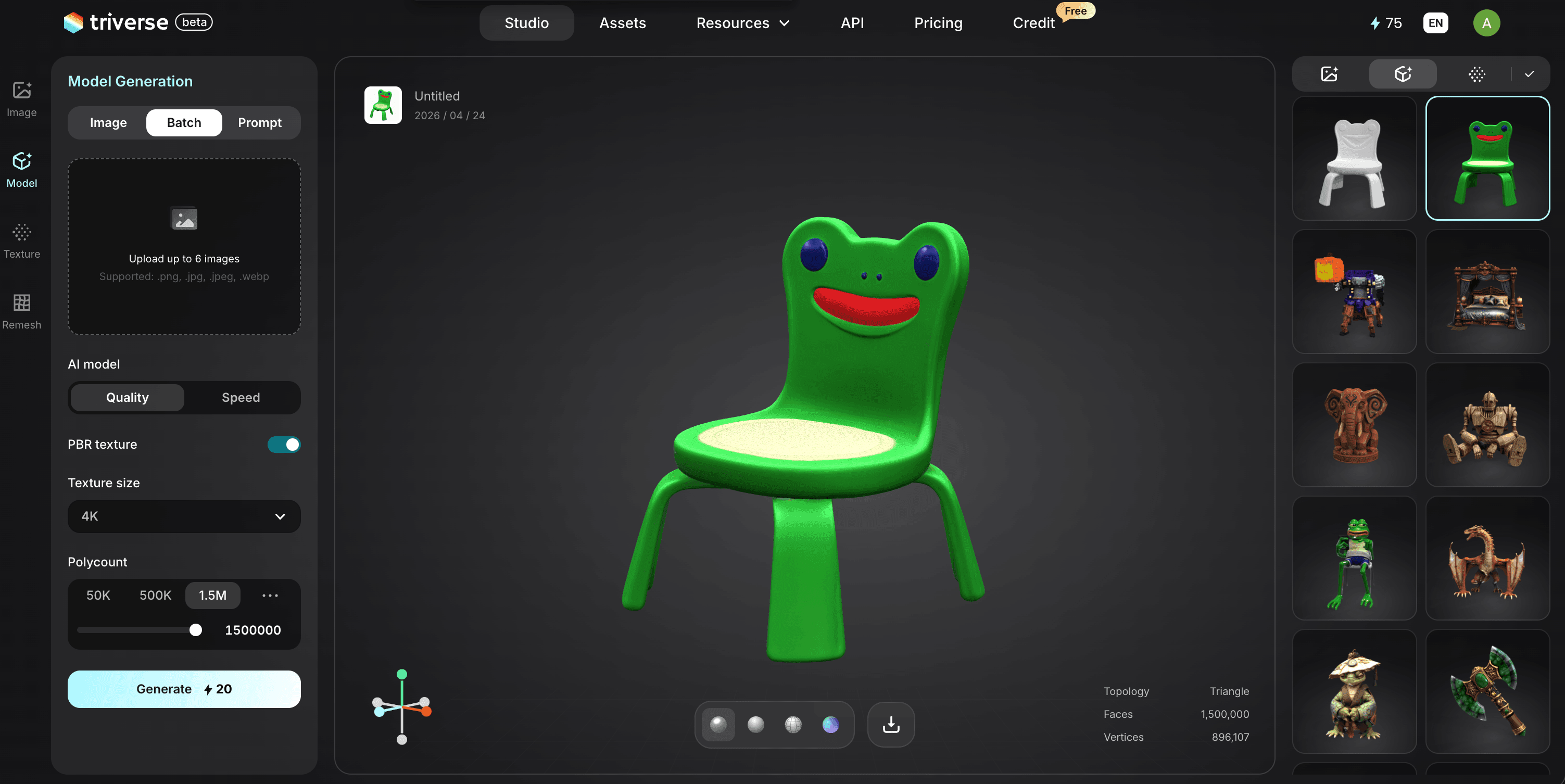This screenshot has width=1565, height=784.
Task: Click the Vertices value 896,107
Action: point(1230,737)
